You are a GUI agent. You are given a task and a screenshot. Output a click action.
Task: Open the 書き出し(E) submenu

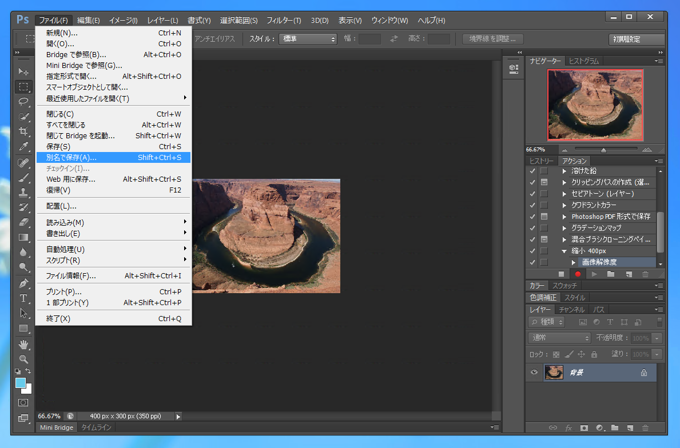tap(113, 233)
